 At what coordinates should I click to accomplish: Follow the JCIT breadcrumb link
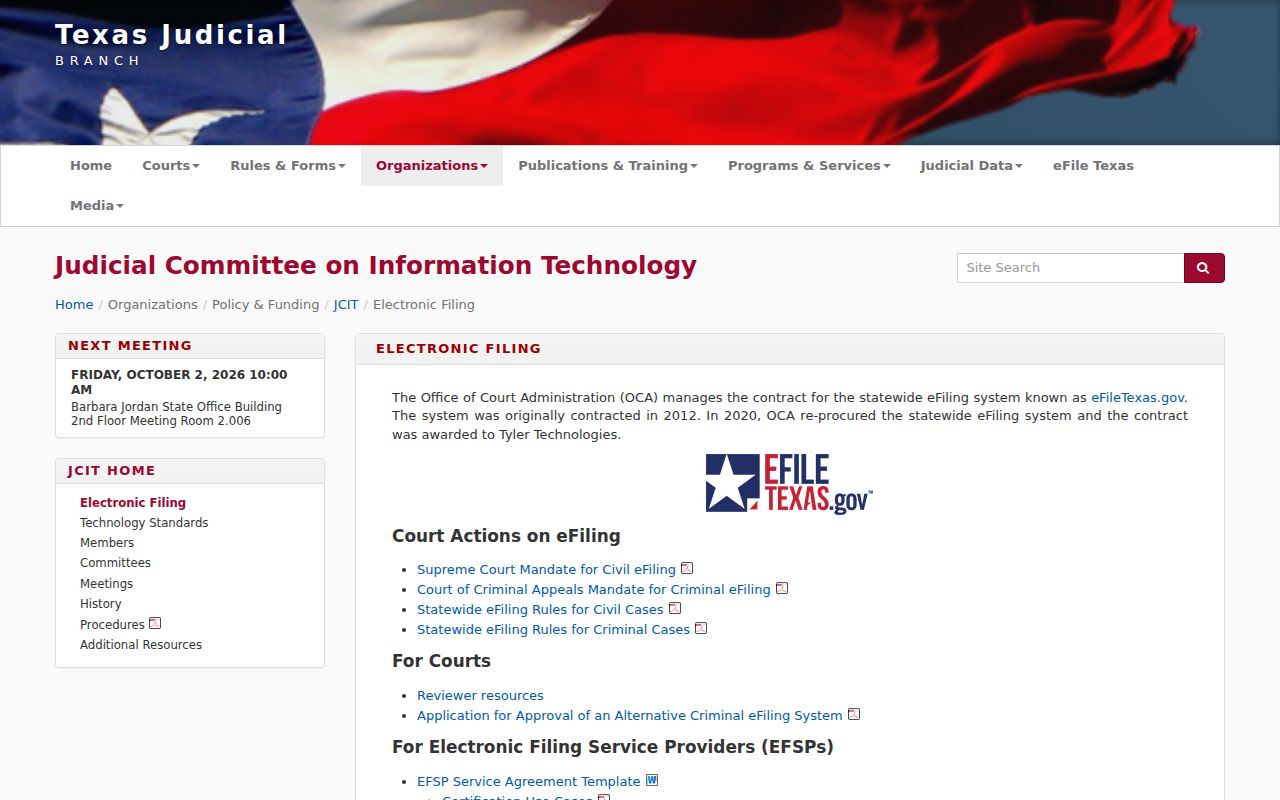[x=346, y=305]
